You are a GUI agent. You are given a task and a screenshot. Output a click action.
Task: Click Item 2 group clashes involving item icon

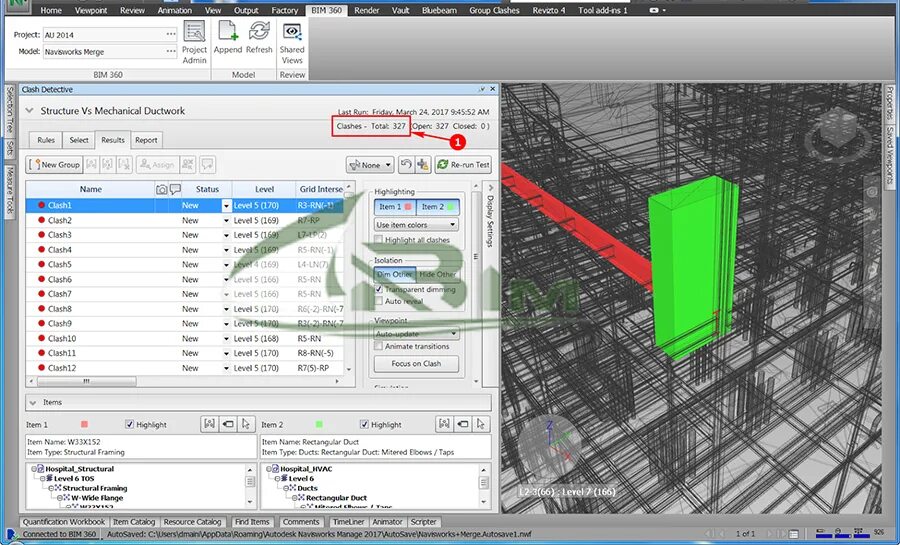tap(444, 424)
